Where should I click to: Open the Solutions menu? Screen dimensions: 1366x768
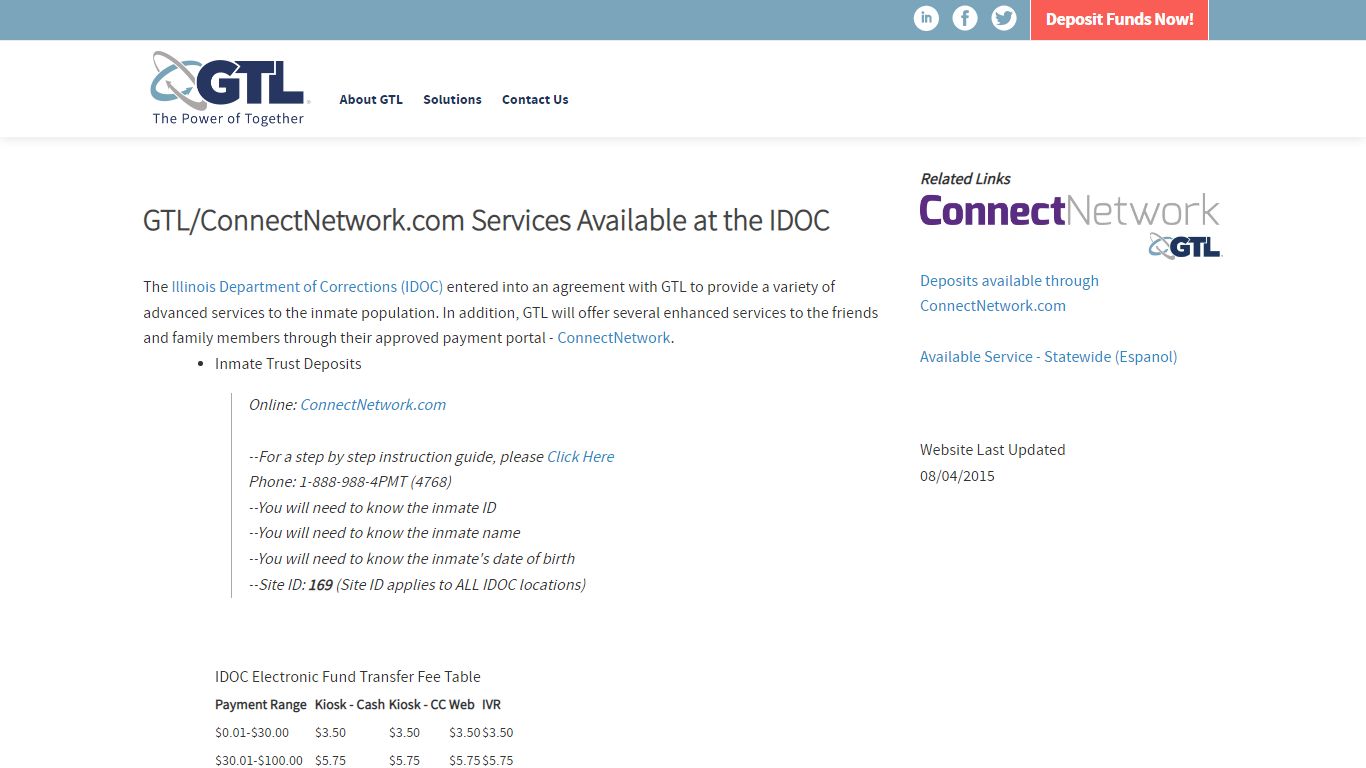coord(452,100)
